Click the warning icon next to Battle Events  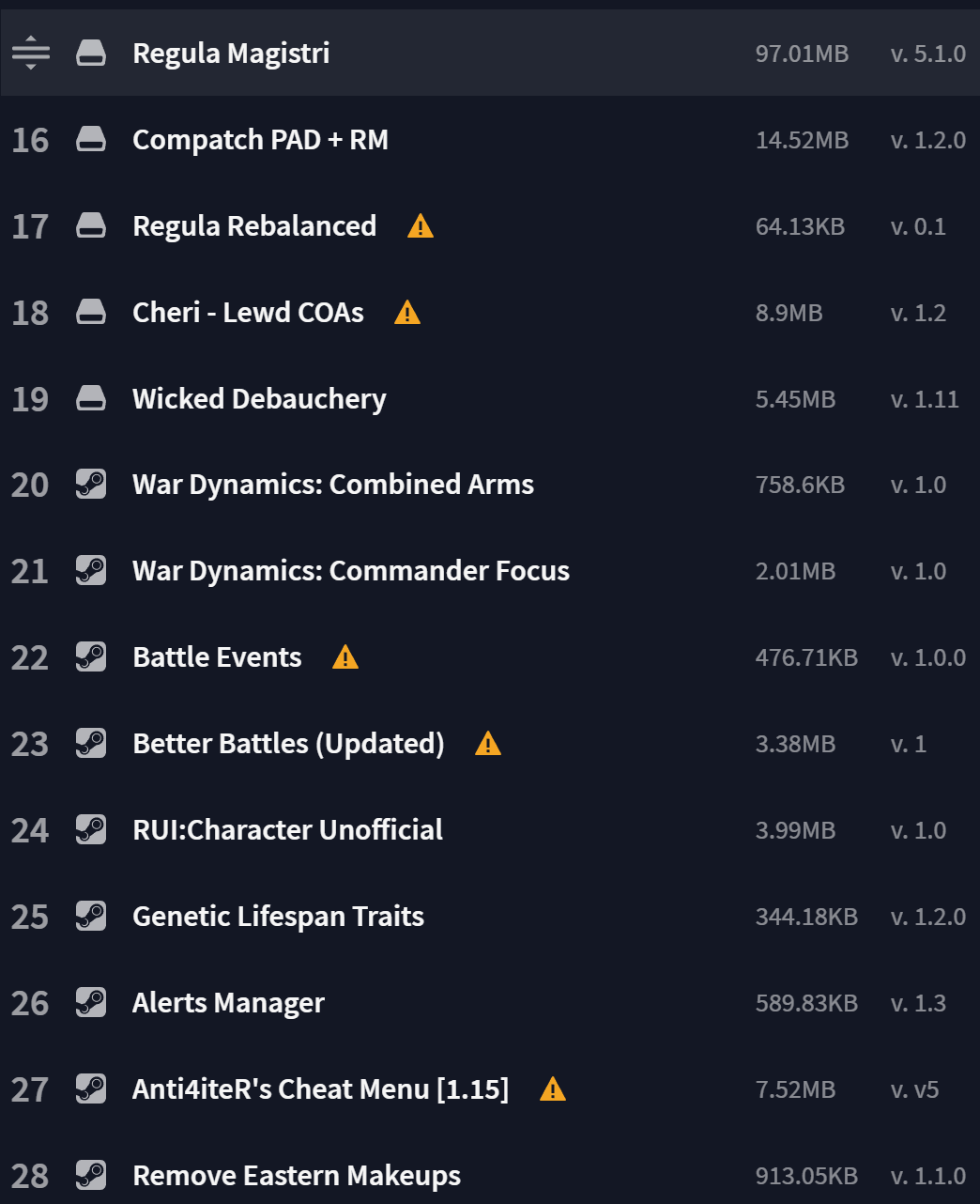[345, 657]
